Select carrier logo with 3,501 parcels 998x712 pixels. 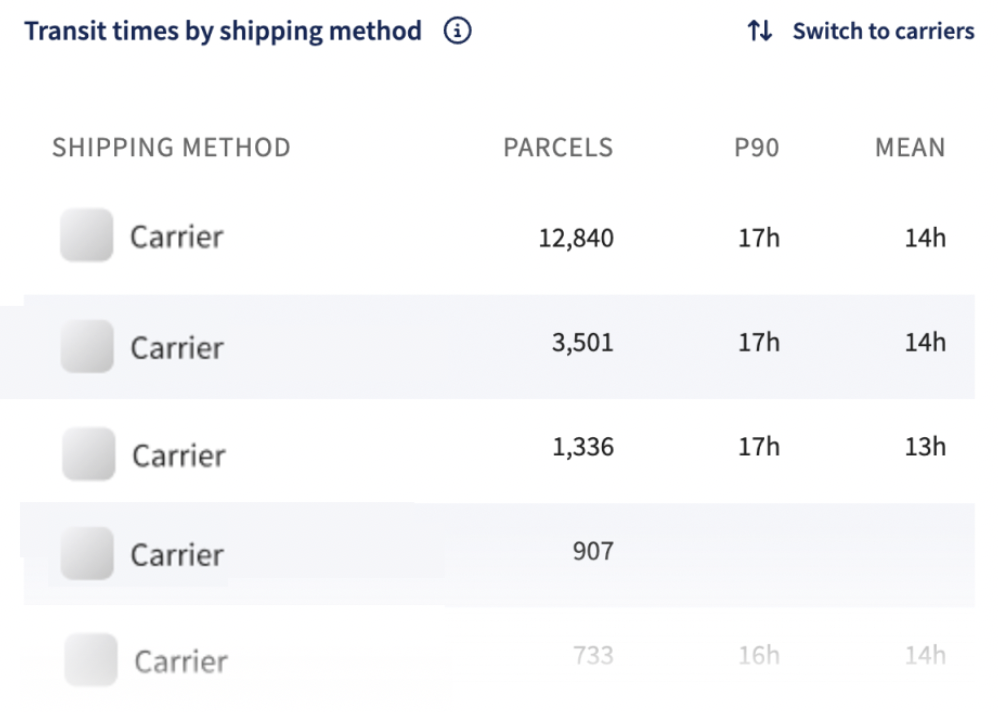(x=87, y=346)
